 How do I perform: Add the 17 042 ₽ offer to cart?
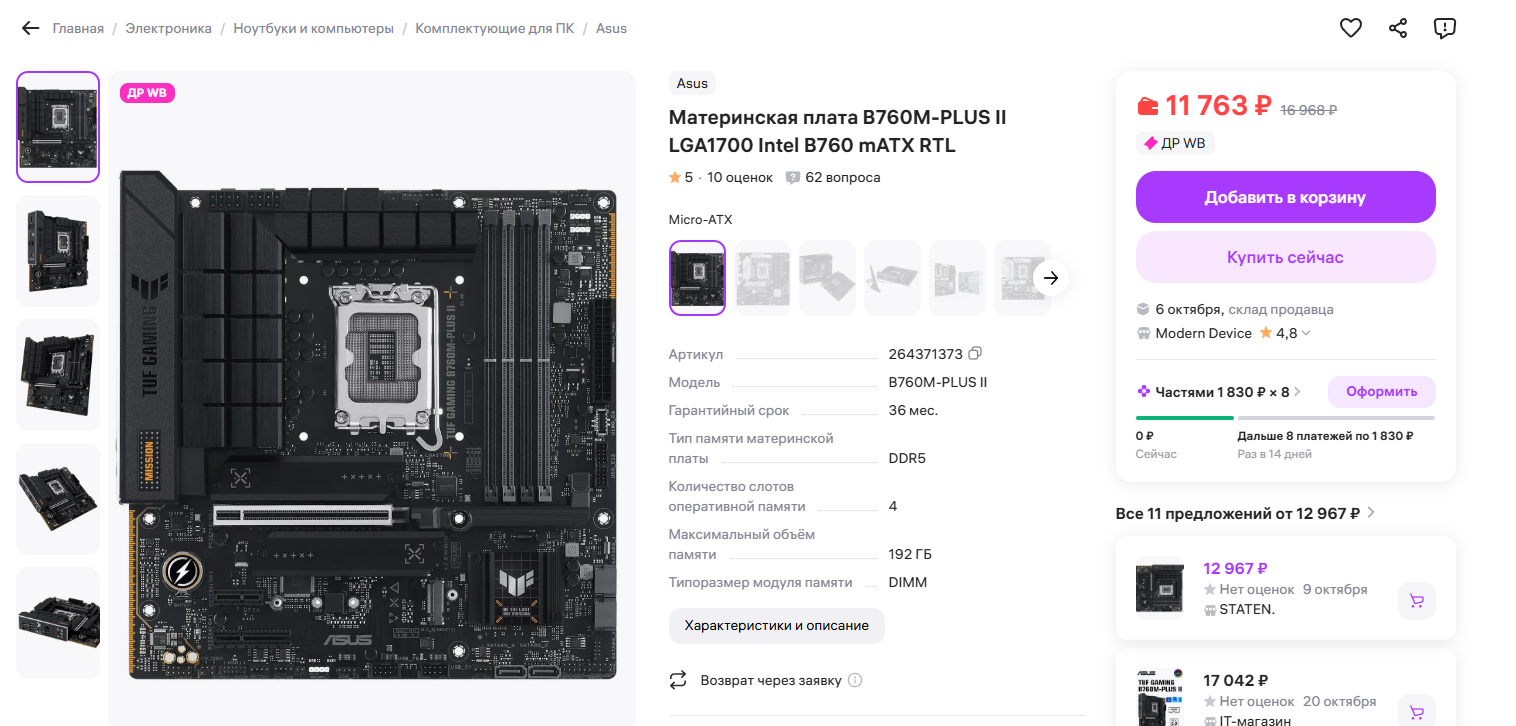coord(1416,712)
